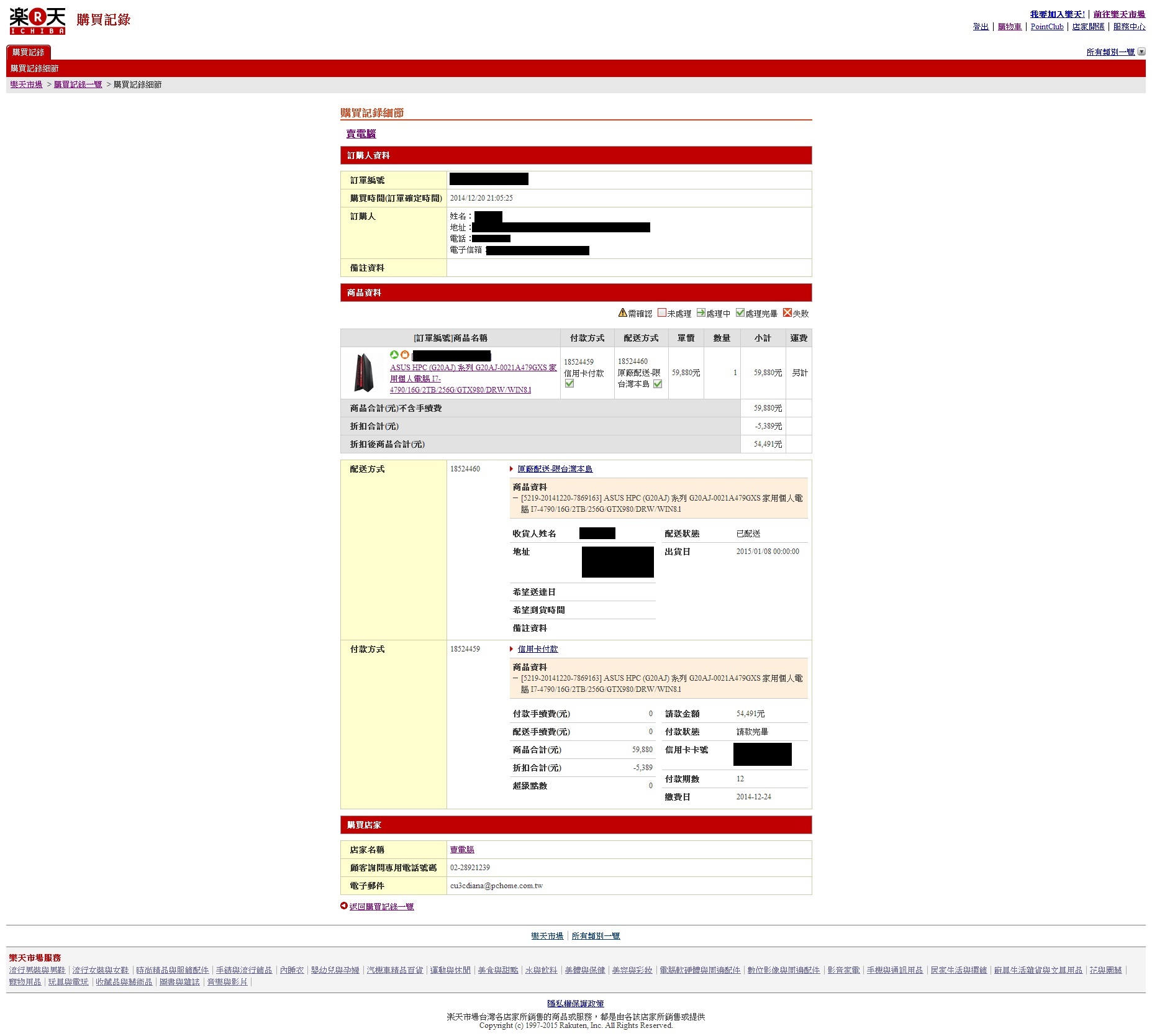Click the 需確認 warning triangle legend icon
Screen dimensions: 1152x1036
click(622, 312)
